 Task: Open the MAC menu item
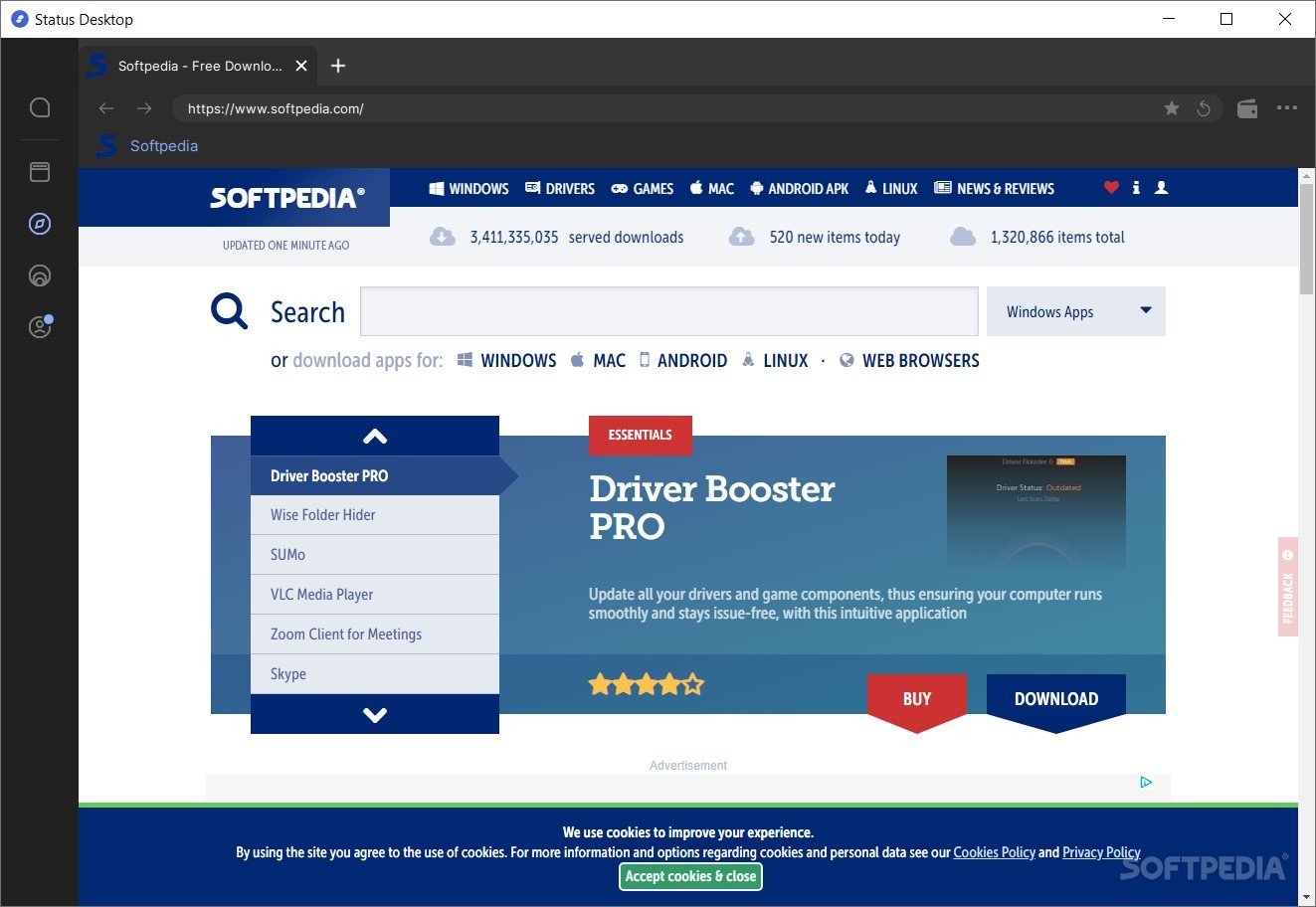click(712, 189)
